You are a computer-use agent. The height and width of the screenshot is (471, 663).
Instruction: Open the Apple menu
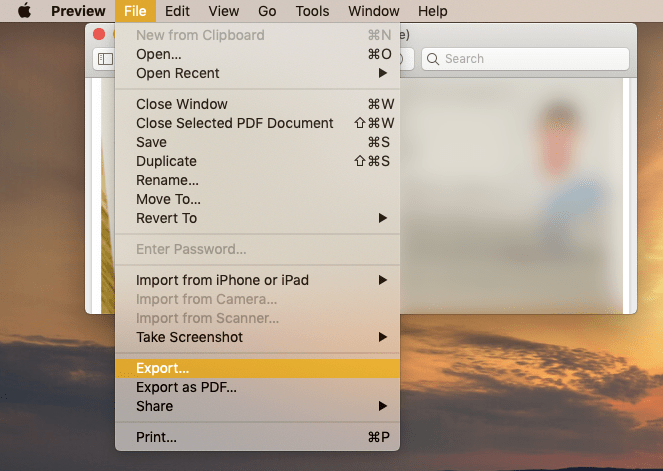pos(25,11)
